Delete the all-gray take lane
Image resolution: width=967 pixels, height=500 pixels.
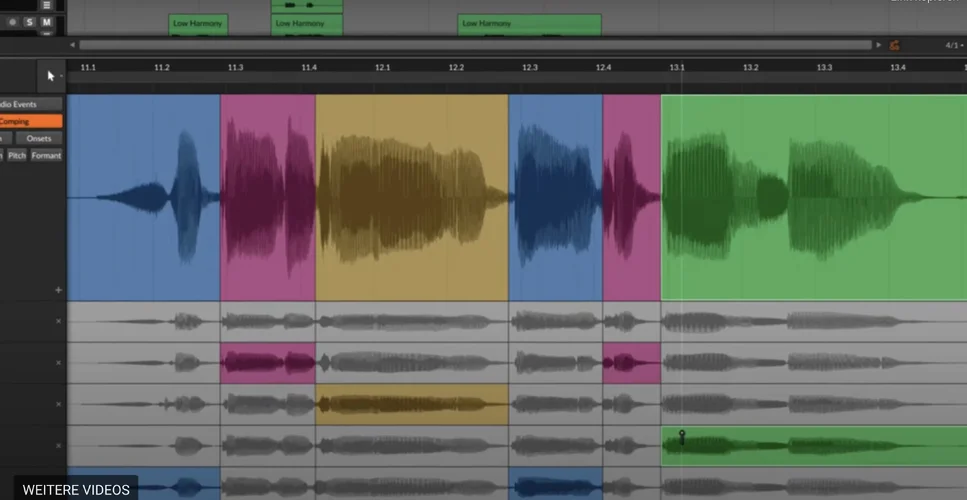[x=59, y=321]
